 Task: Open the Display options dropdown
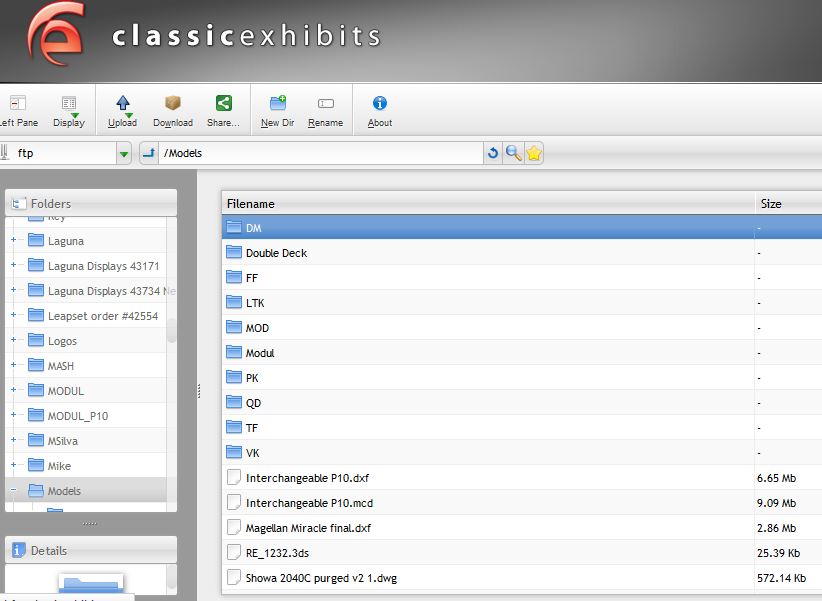(x=69, y=104)
